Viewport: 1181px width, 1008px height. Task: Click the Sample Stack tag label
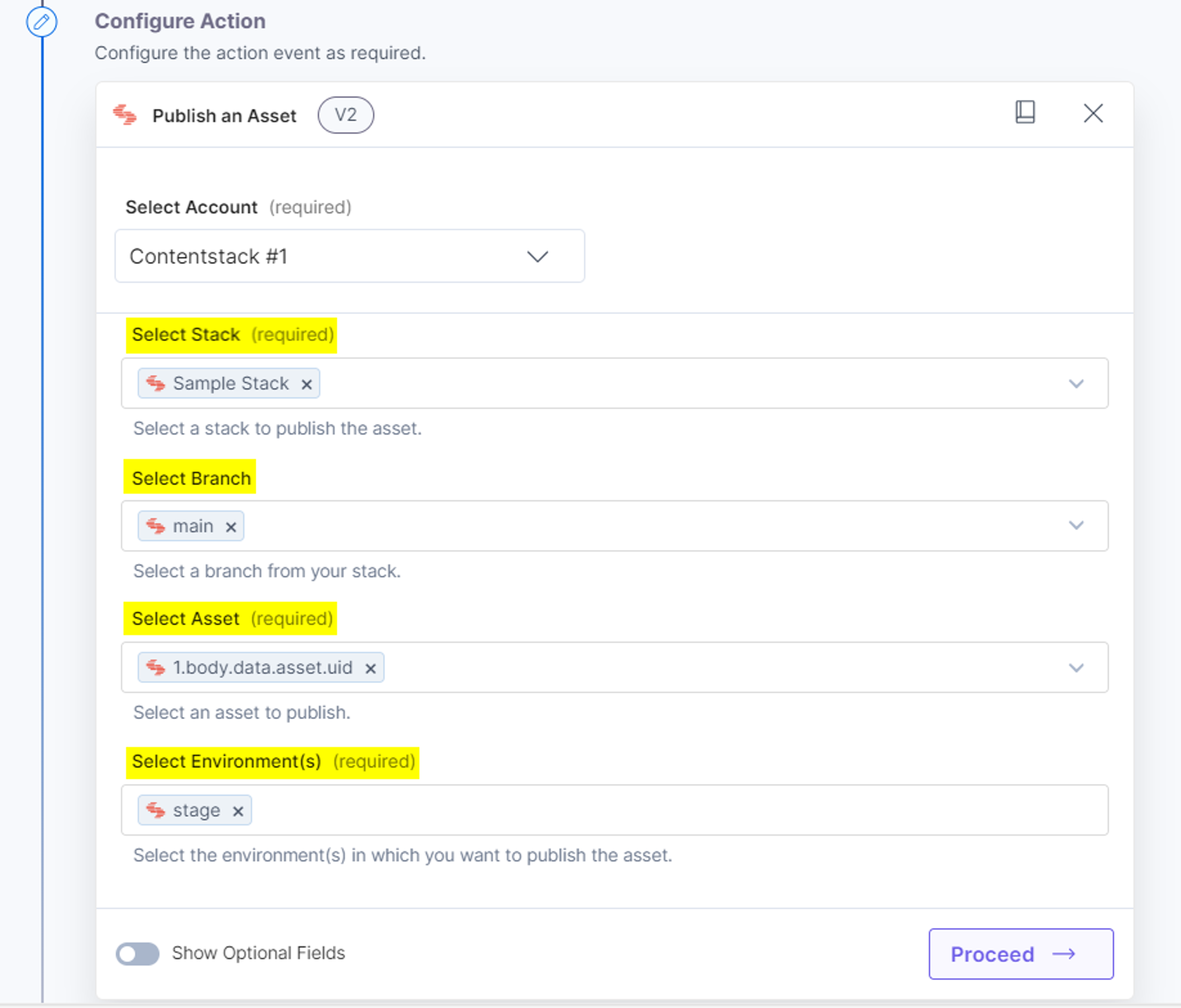[x=231, y=383]
